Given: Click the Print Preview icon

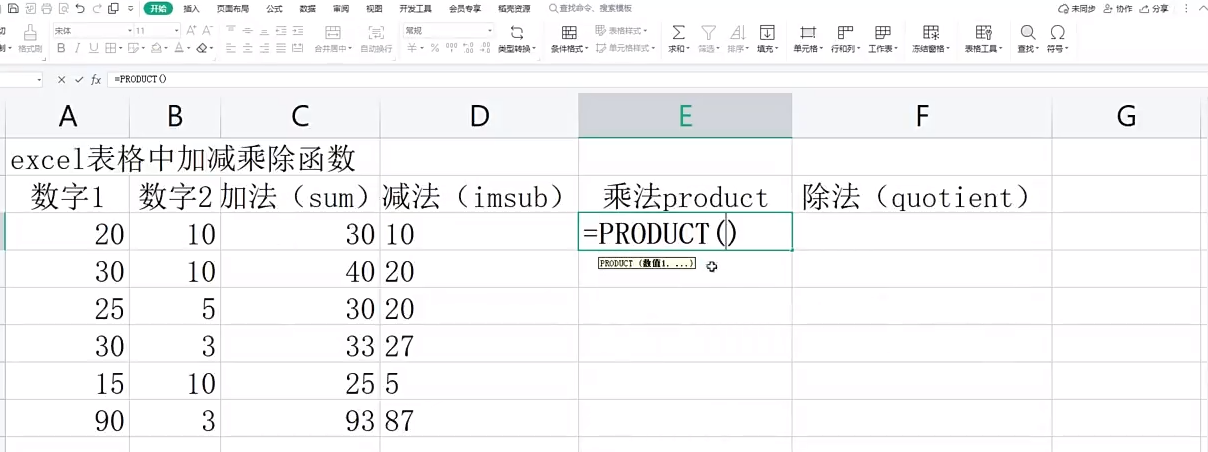Looking at the screenshot, I should (62, 8).
